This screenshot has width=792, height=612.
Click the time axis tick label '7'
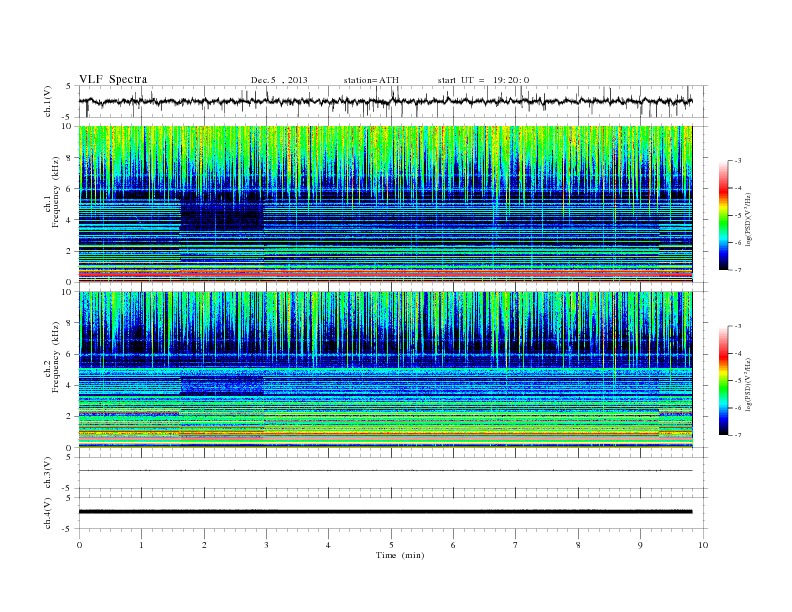tap(516, 545)
